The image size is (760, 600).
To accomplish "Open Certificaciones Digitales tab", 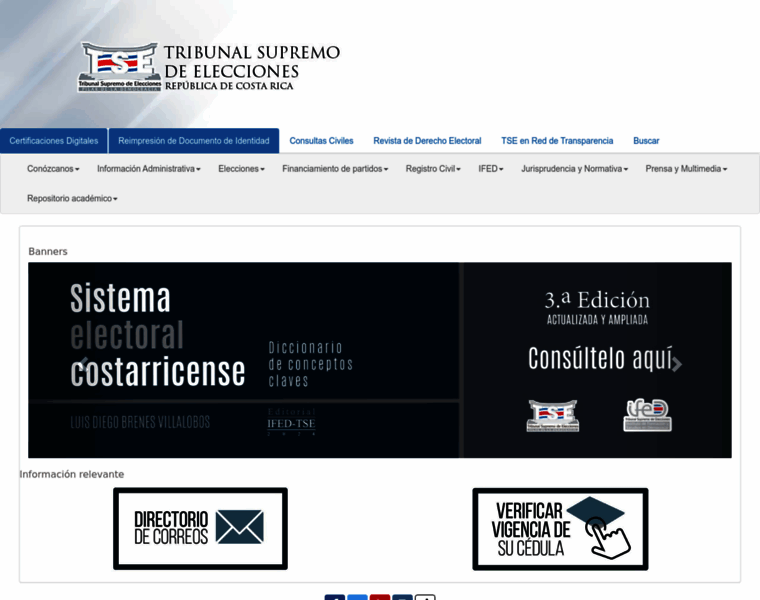I will [54, 141].
